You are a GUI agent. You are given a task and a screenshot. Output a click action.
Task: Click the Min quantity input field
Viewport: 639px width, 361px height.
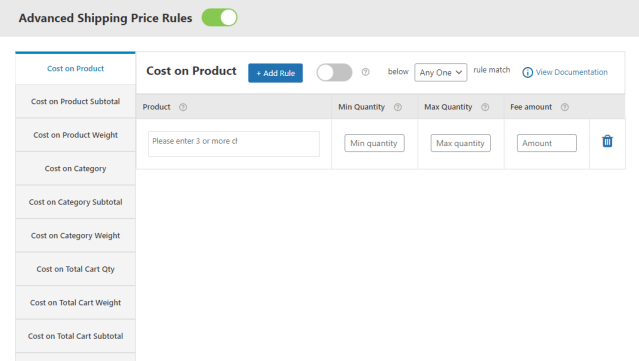(374, 143)
